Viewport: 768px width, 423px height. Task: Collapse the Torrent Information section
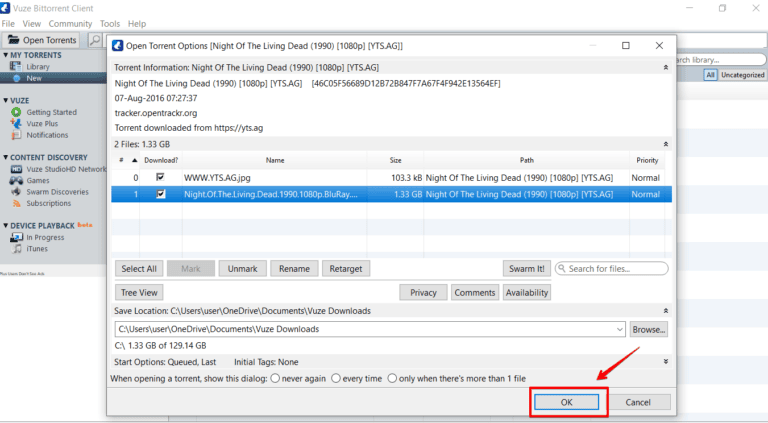[x=666, y=67]
